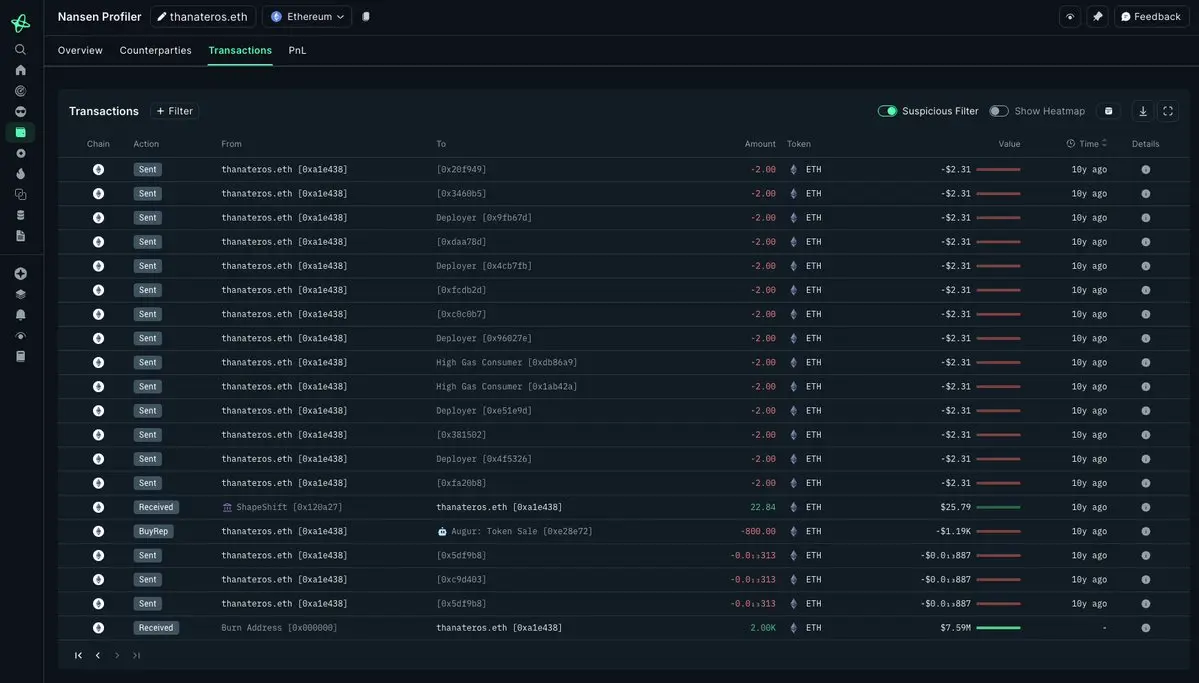Click the Nansen Profiler title
The height and width of the screenshot is (683, 1199).
99,17
